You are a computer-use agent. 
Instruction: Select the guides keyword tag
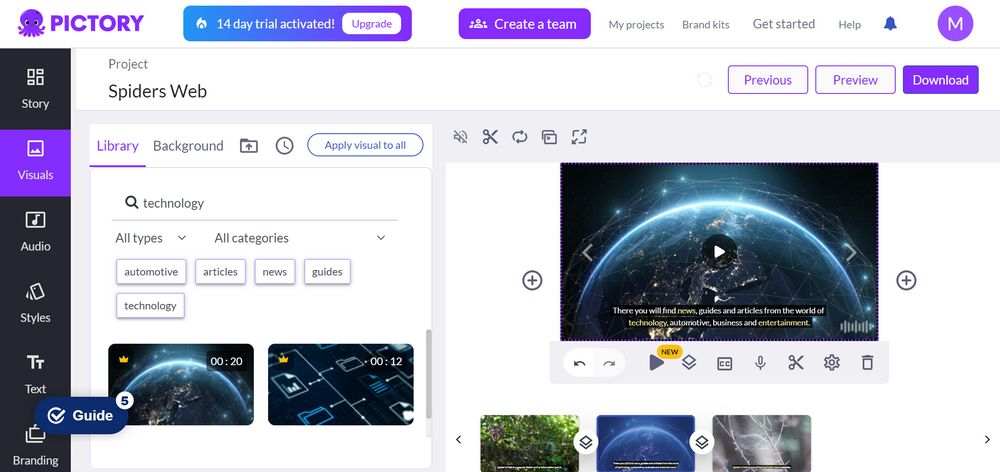pos(327,272)
